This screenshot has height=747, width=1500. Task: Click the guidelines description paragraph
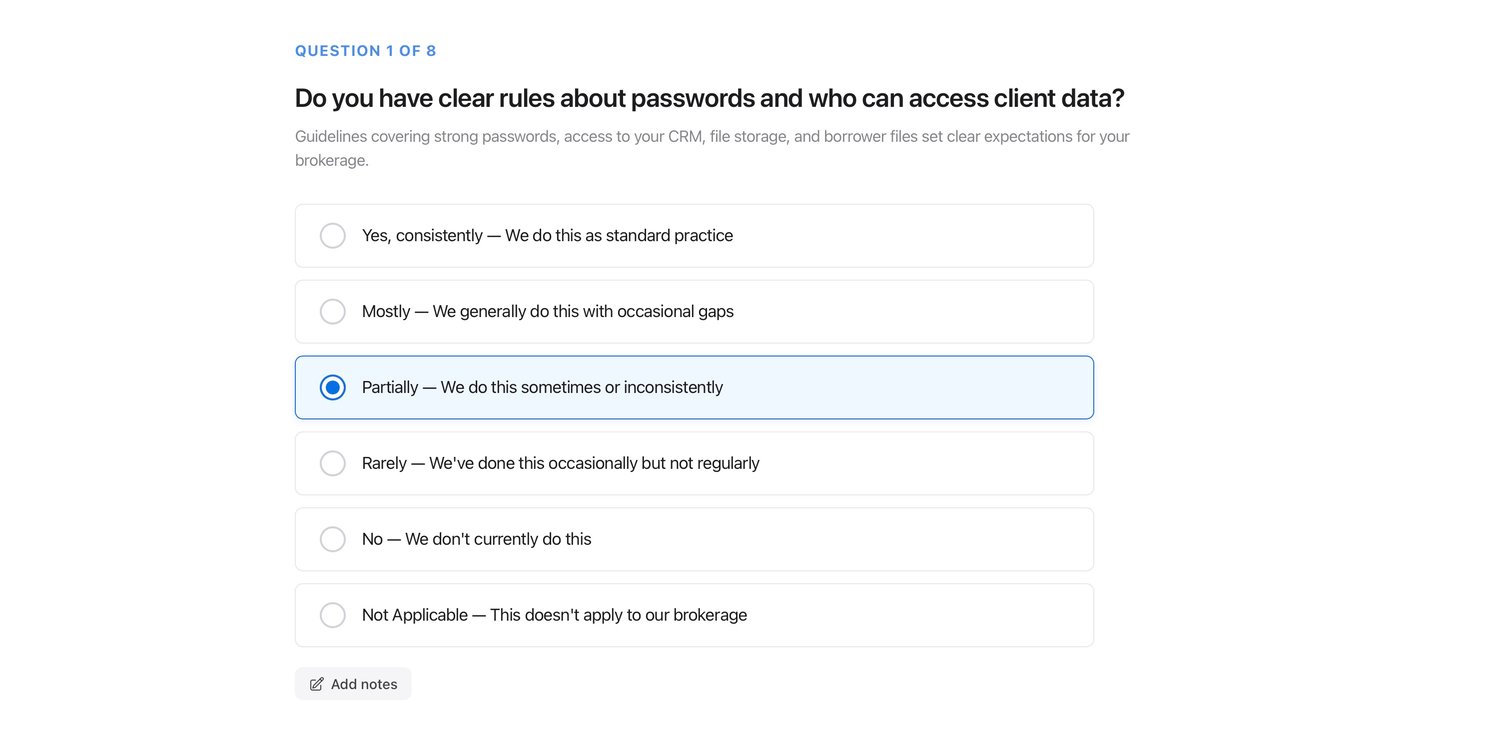[x=712, y=148]
